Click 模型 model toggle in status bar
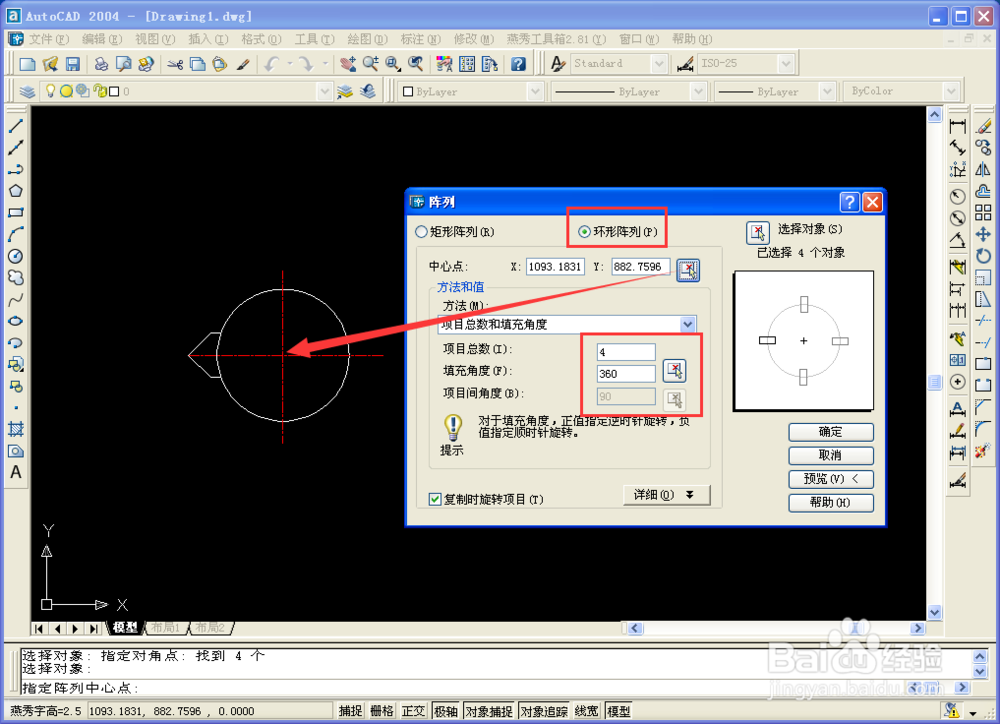This screenshot has width=1000, height=724. coord(618,711)
